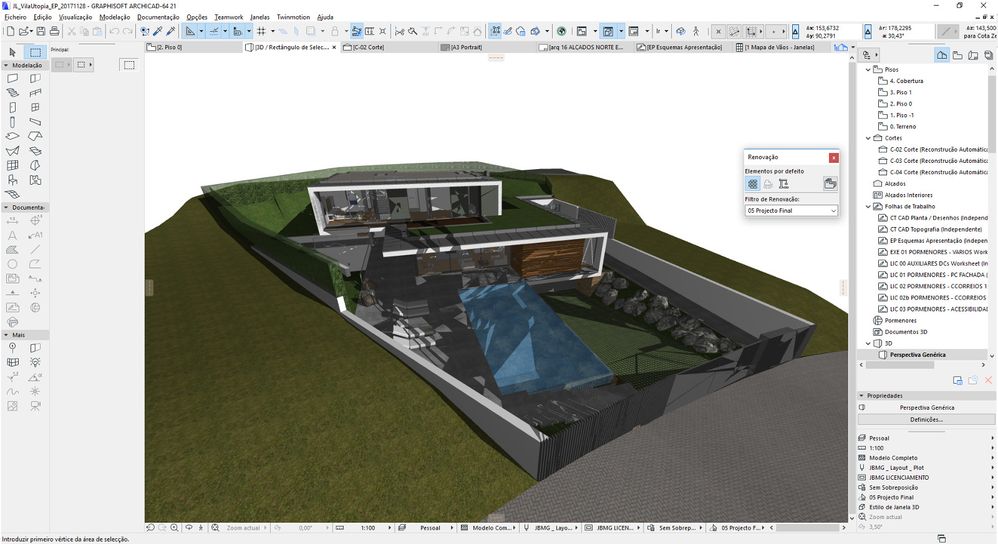Toggle the grid snap (#) toolbar button

coord(261,31)
